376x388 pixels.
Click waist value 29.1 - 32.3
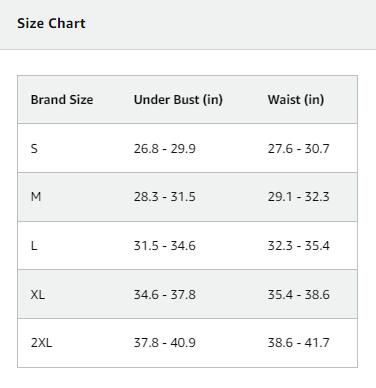click(x=298, y=197)
